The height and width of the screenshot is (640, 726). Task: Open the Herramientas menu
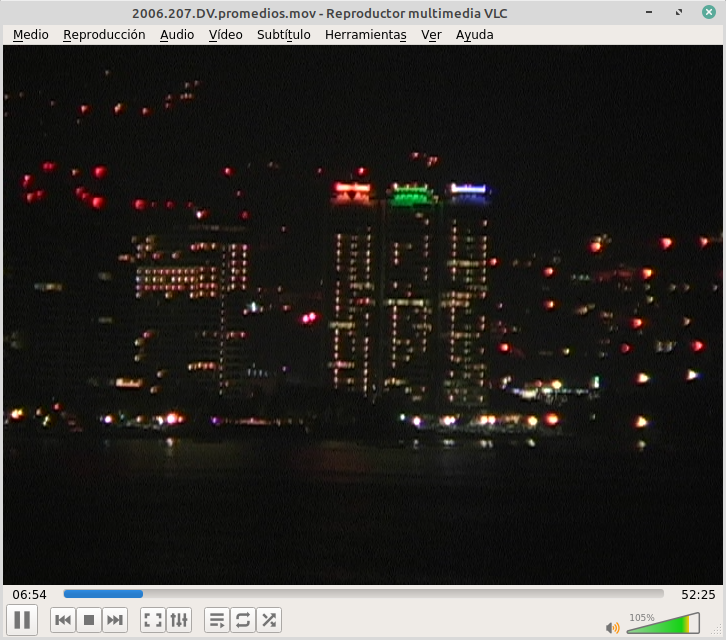tap(365, 34)
